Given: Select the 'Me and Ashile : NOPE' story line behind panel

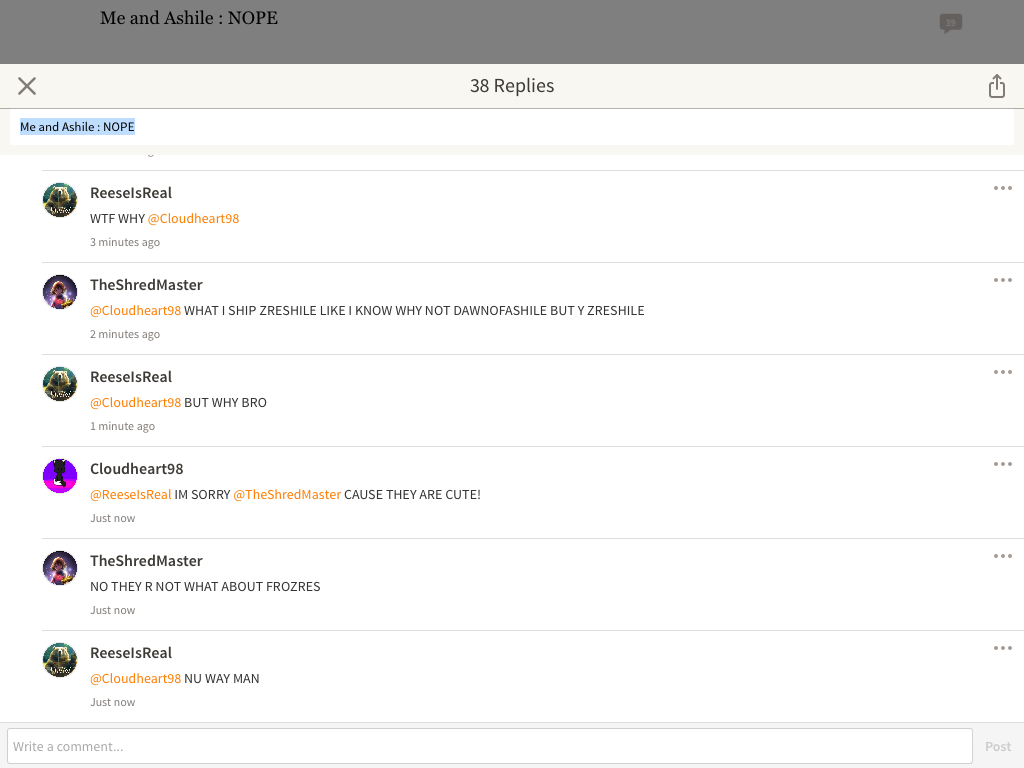Looking at the screenshot, I should tap(189, 18).
